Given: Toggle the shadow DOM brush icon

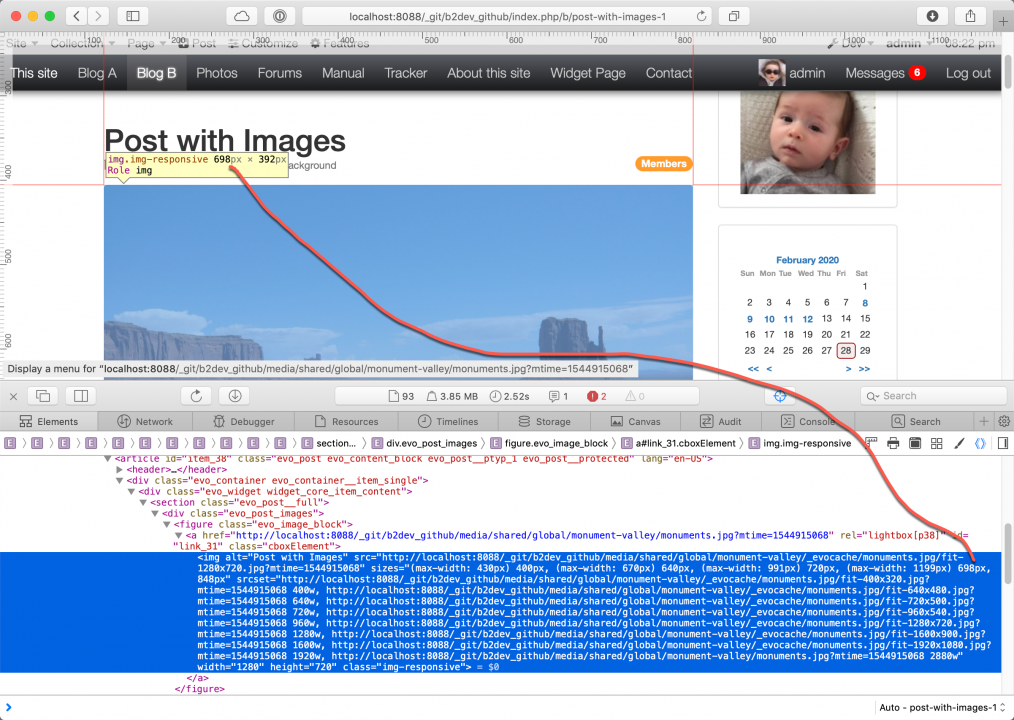Looking at the screenshot, I should (959, 443).
